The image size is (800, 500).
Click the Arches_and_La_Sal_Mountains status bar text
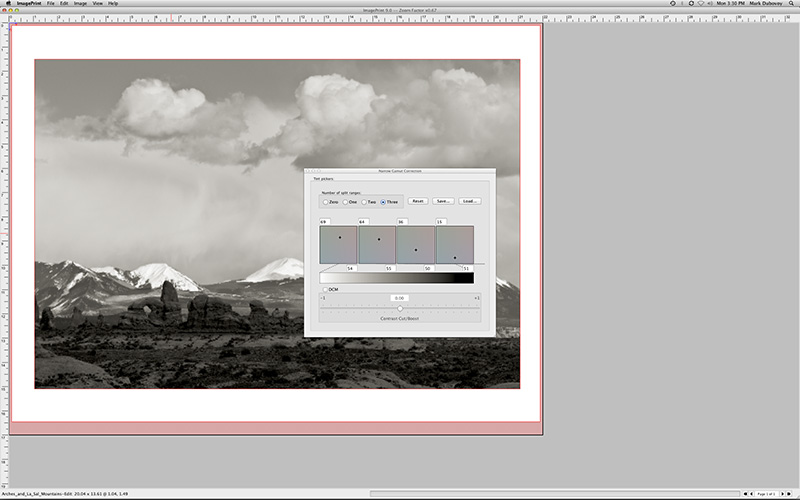[65, 494]
